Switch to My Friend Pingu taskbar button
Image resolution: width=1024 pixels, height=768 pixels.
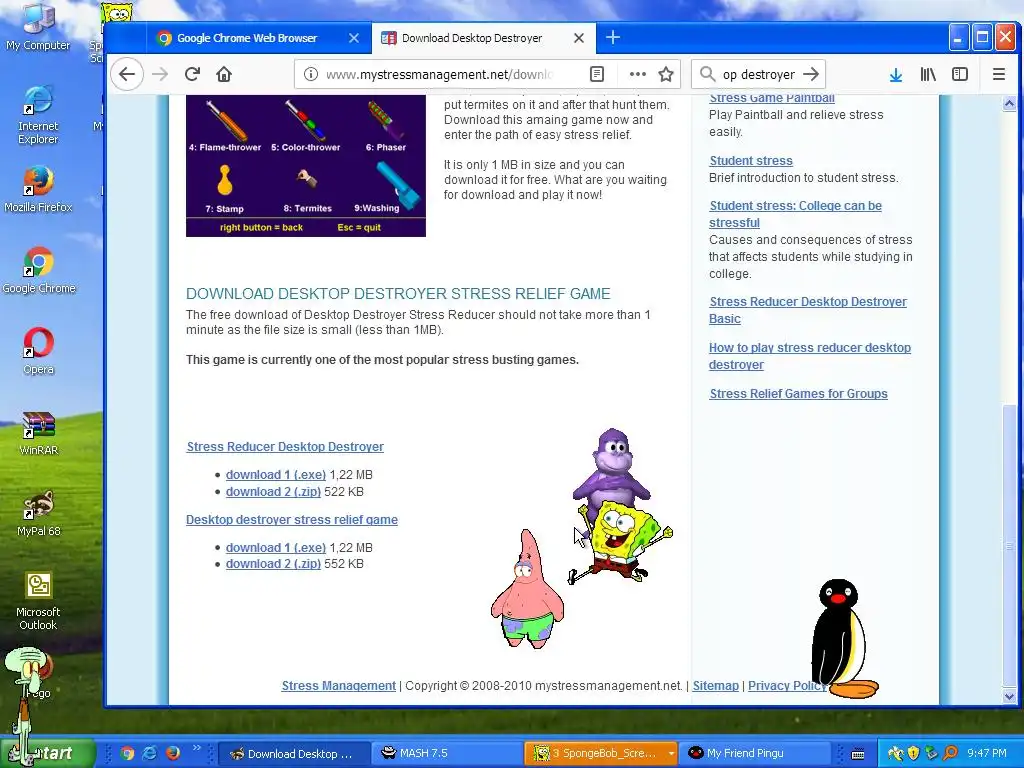754,754
